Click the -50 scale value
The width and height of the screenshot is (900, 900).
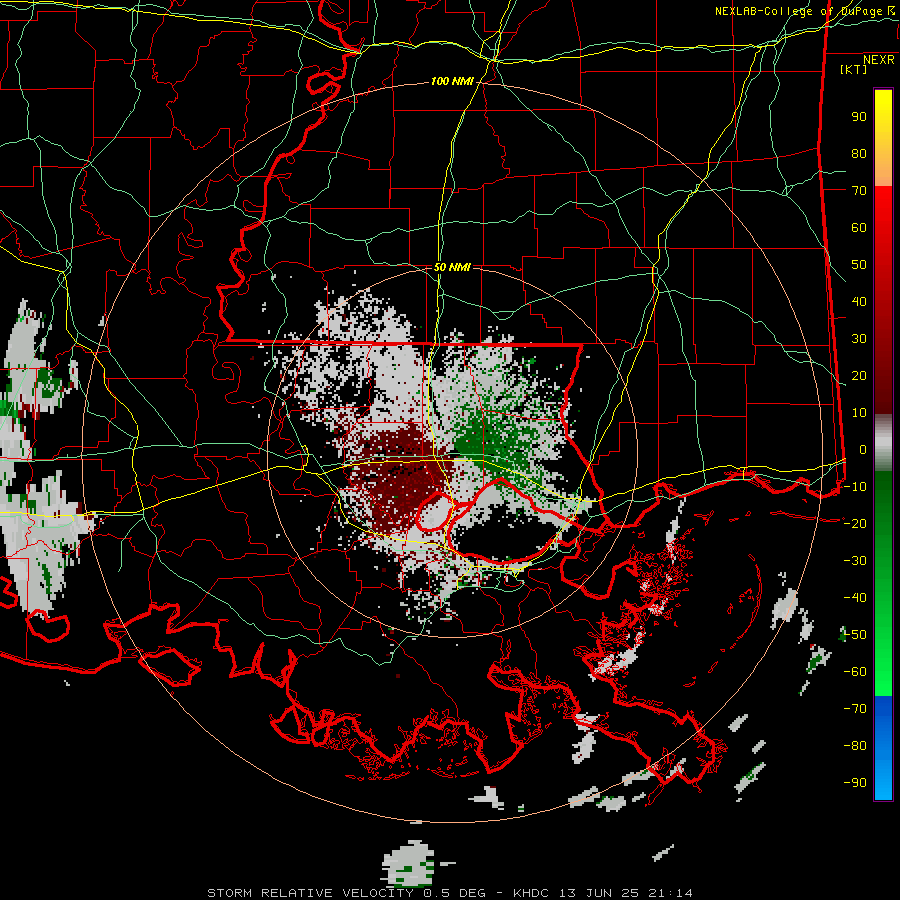[x=855, y=635]
